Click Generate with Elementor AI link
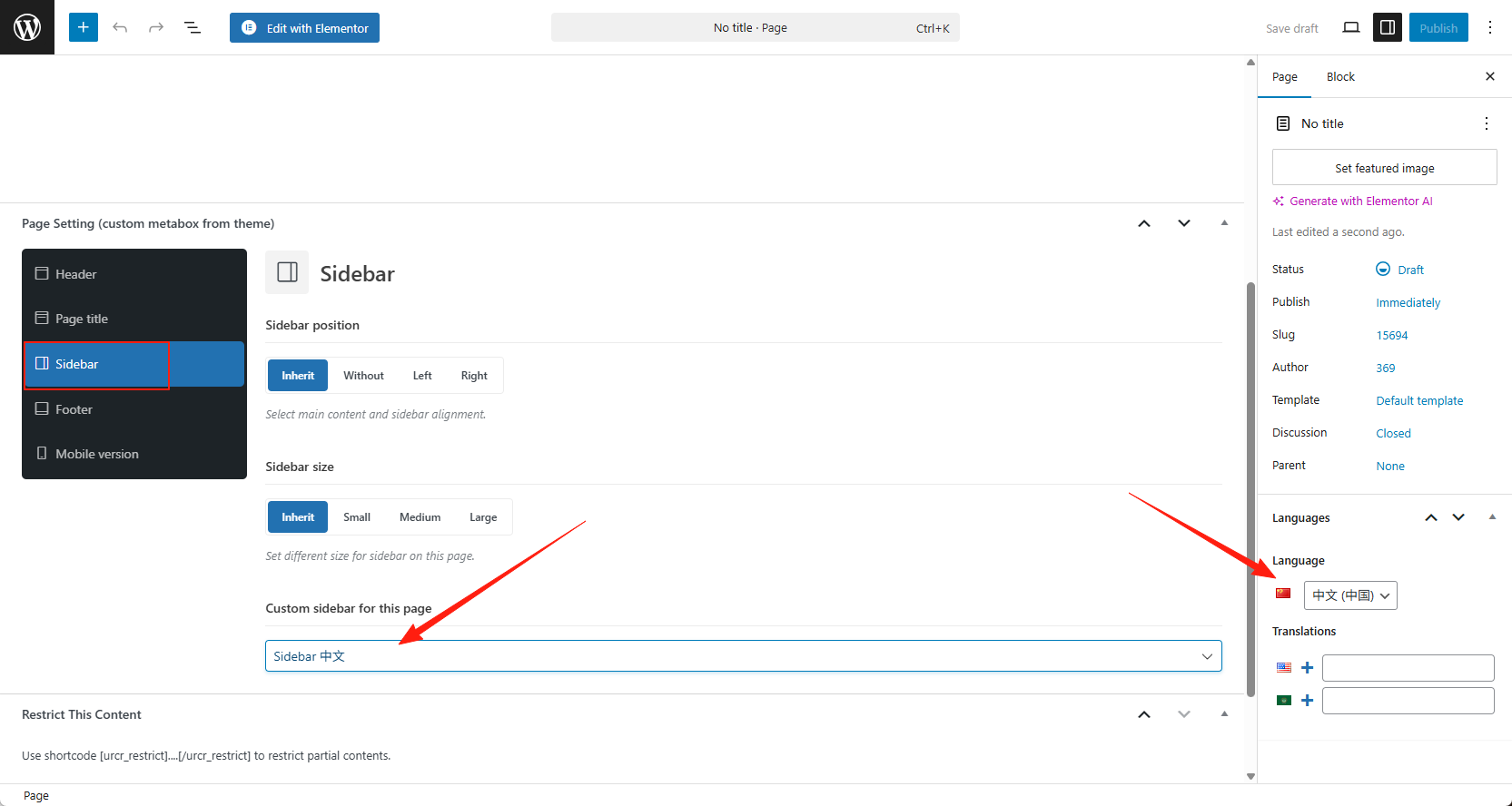The image size is (1512, 806). 1353,201
